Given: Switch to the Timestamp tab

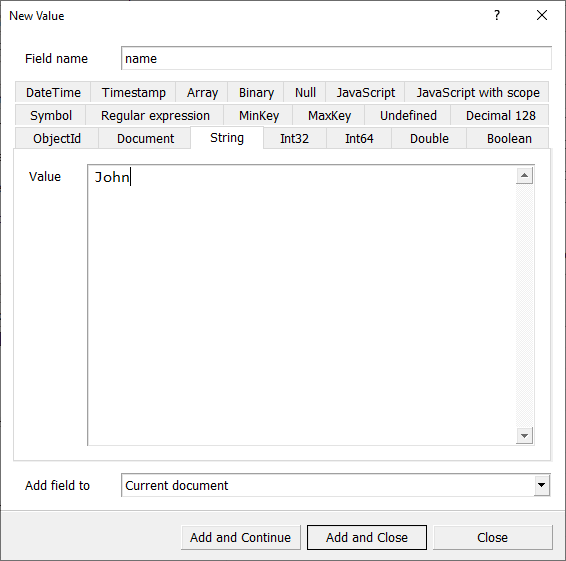Looking at the screenshot, I should coord(133,92).
